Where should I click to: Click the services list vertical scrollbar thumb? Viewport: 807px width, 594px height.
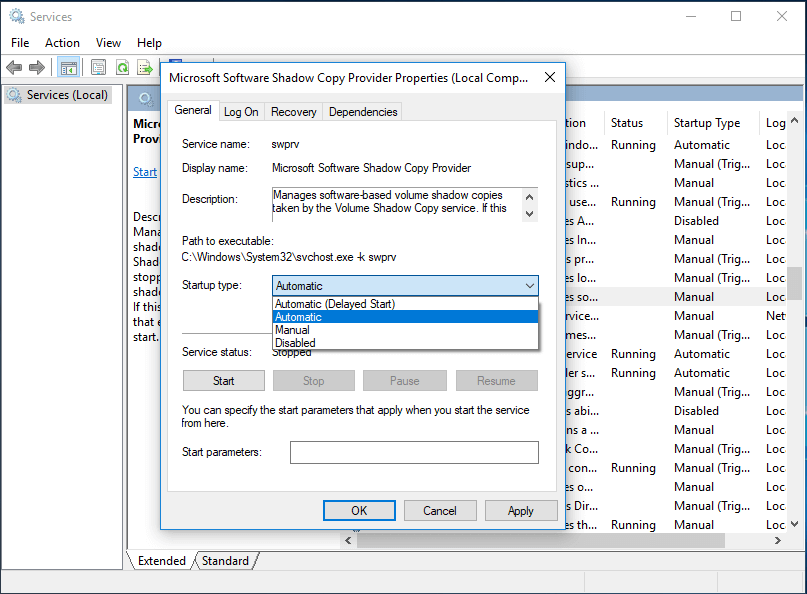point(794,283)
